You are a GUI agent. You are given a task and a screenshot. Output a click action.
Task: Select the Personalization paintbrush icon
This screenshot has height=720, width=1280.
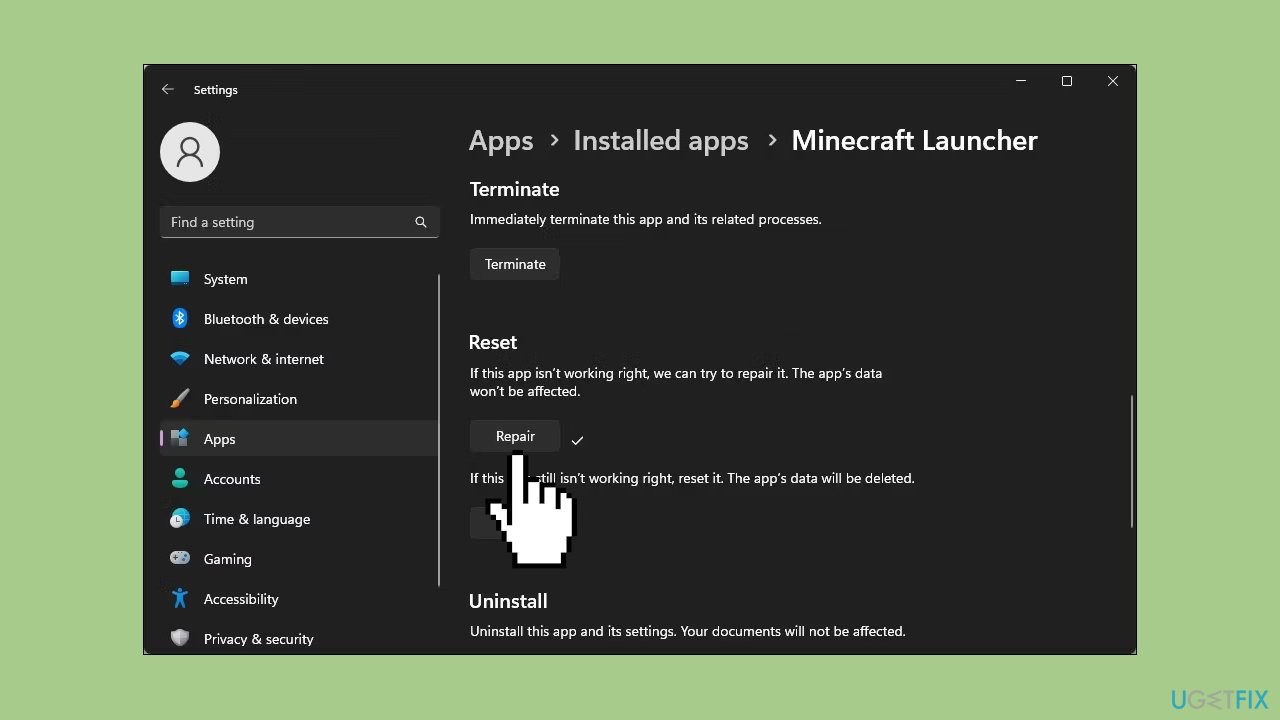point(180,399)
